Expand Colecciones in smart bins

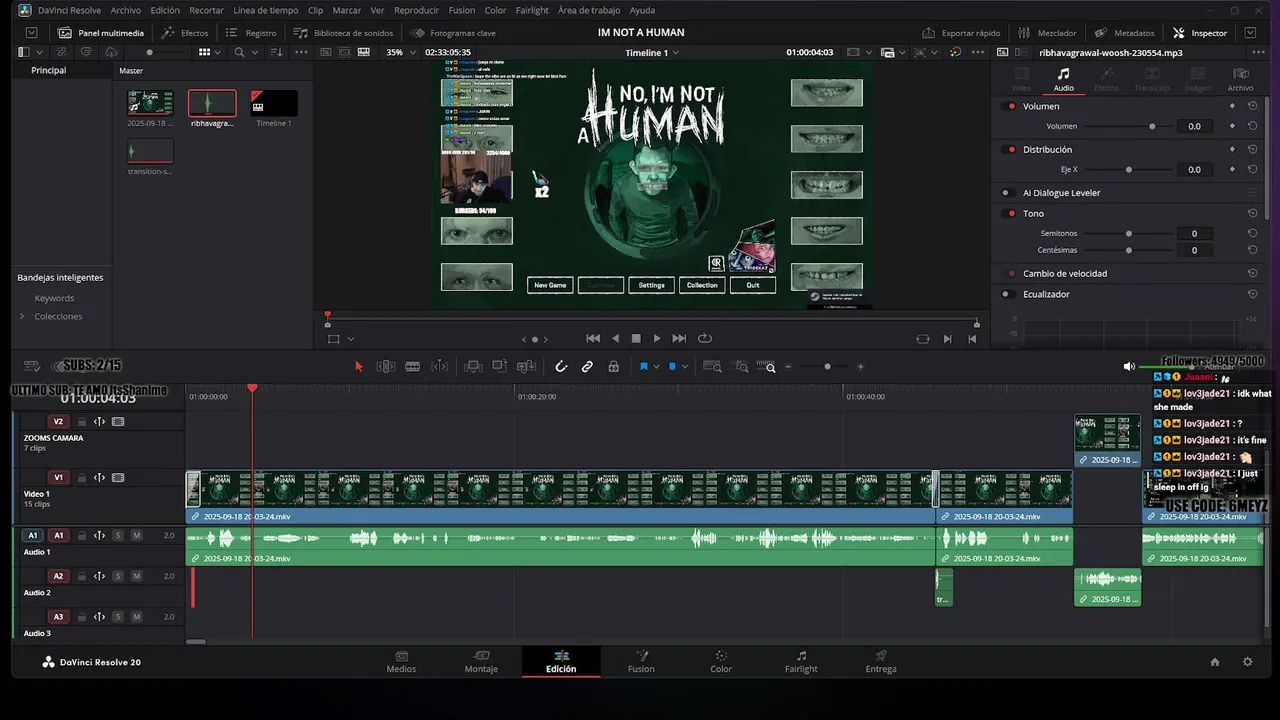(22, 316)
